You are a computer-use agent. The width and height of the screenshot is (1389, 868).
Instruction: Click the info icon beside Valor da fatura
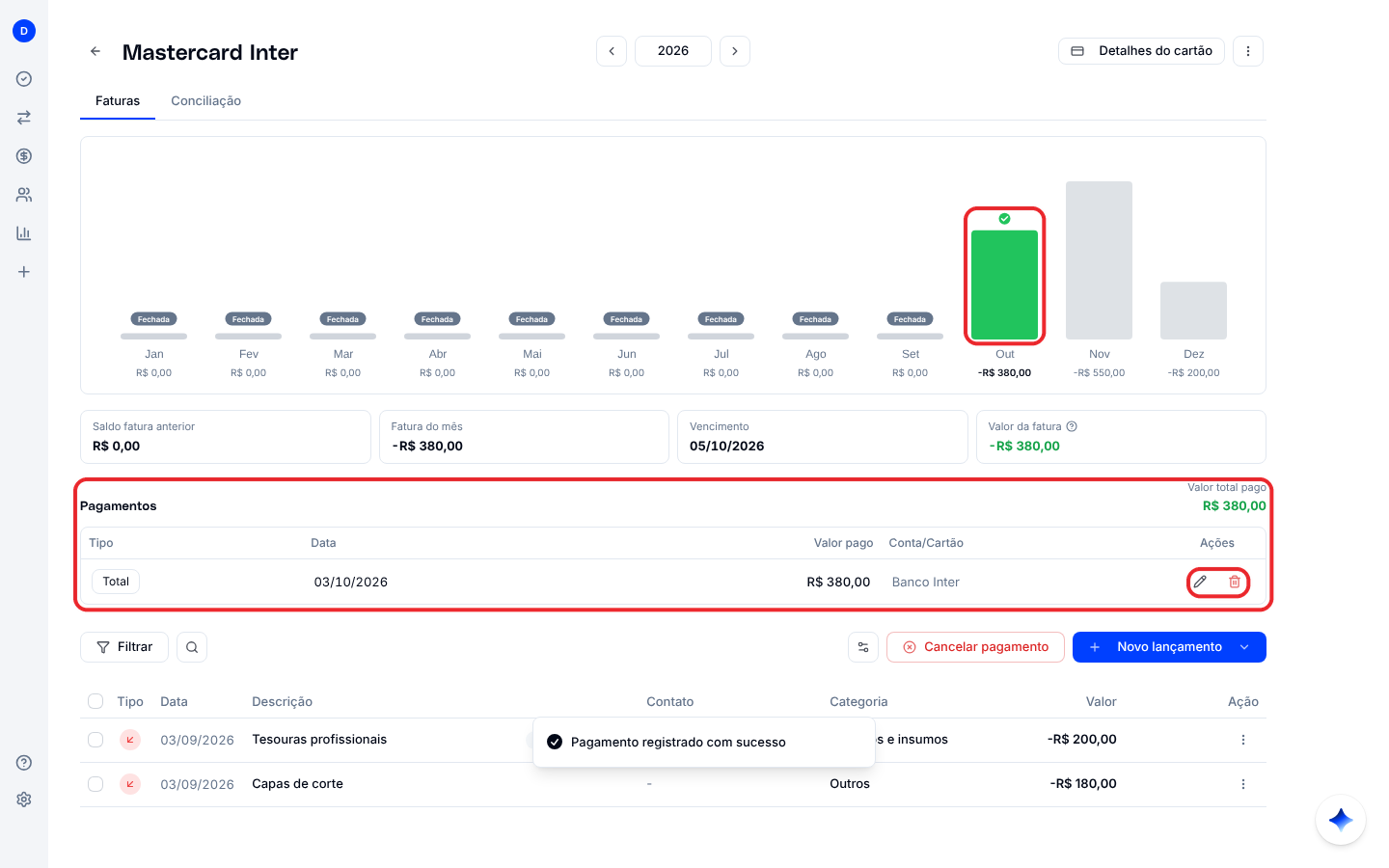pos(1072,426)
